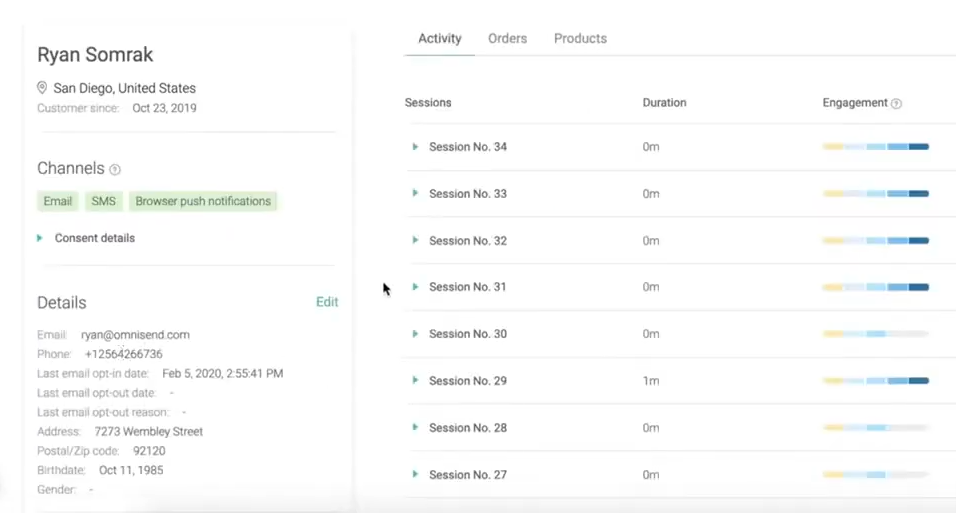This screenshot has width=956, height=513.
Task: Switch to the Orders tab
Action: [x=507, y=38]
